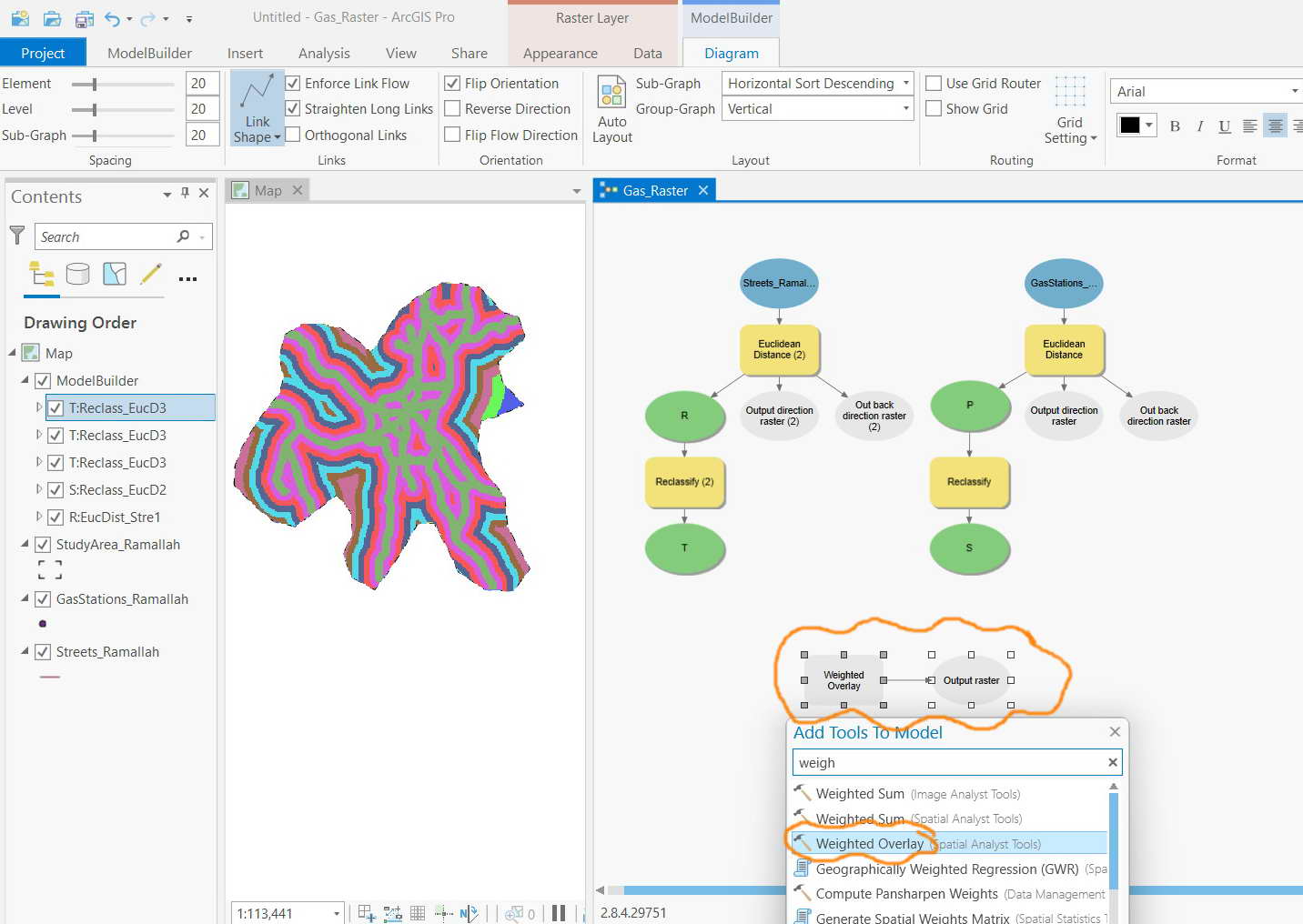Click the Underline formatting icon
The width and height of the screenshot is (1303, 924).
[1225, 126]
